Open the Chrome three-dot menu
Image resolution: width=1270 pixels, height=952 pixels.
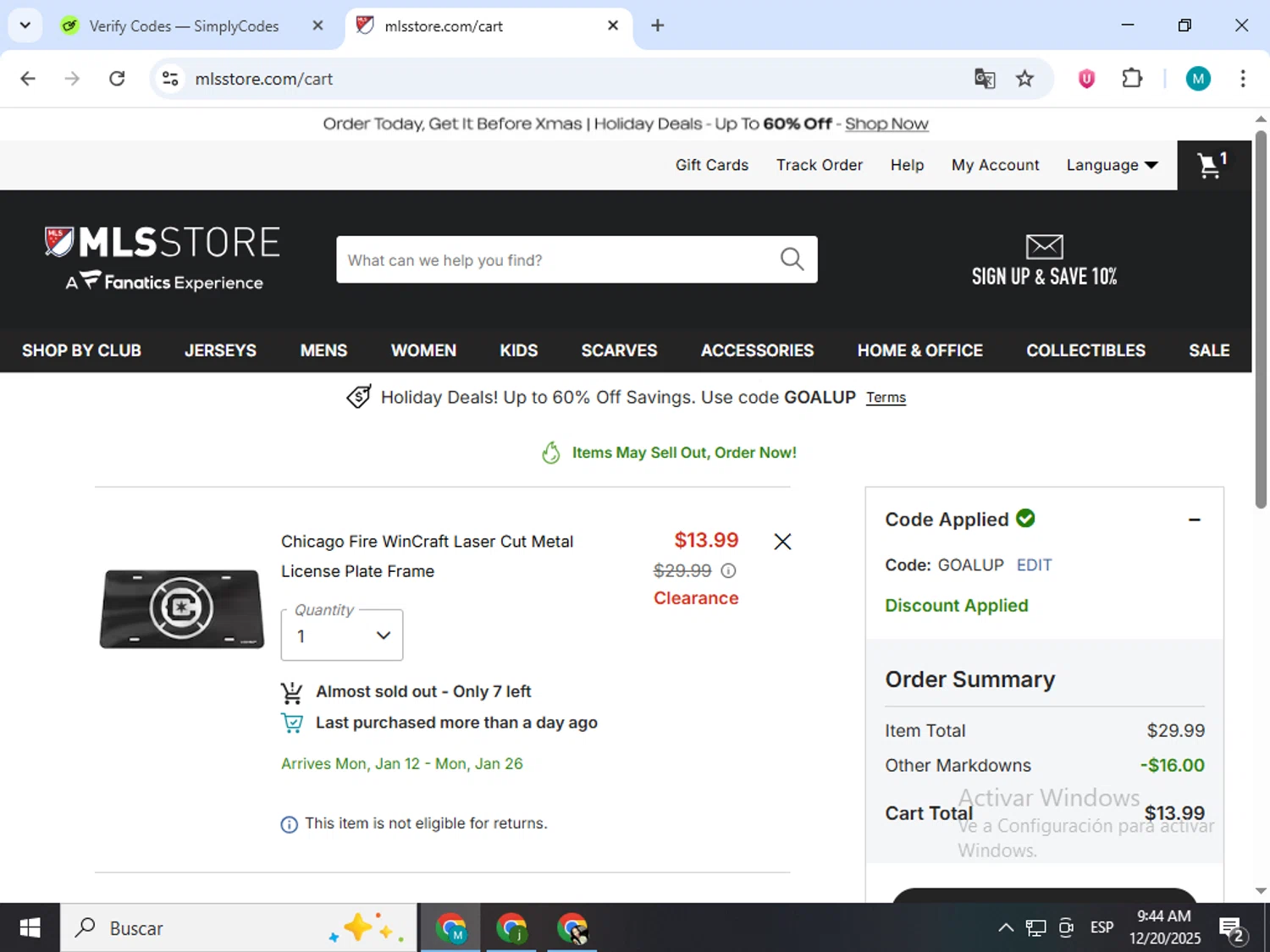point(1242,79)
